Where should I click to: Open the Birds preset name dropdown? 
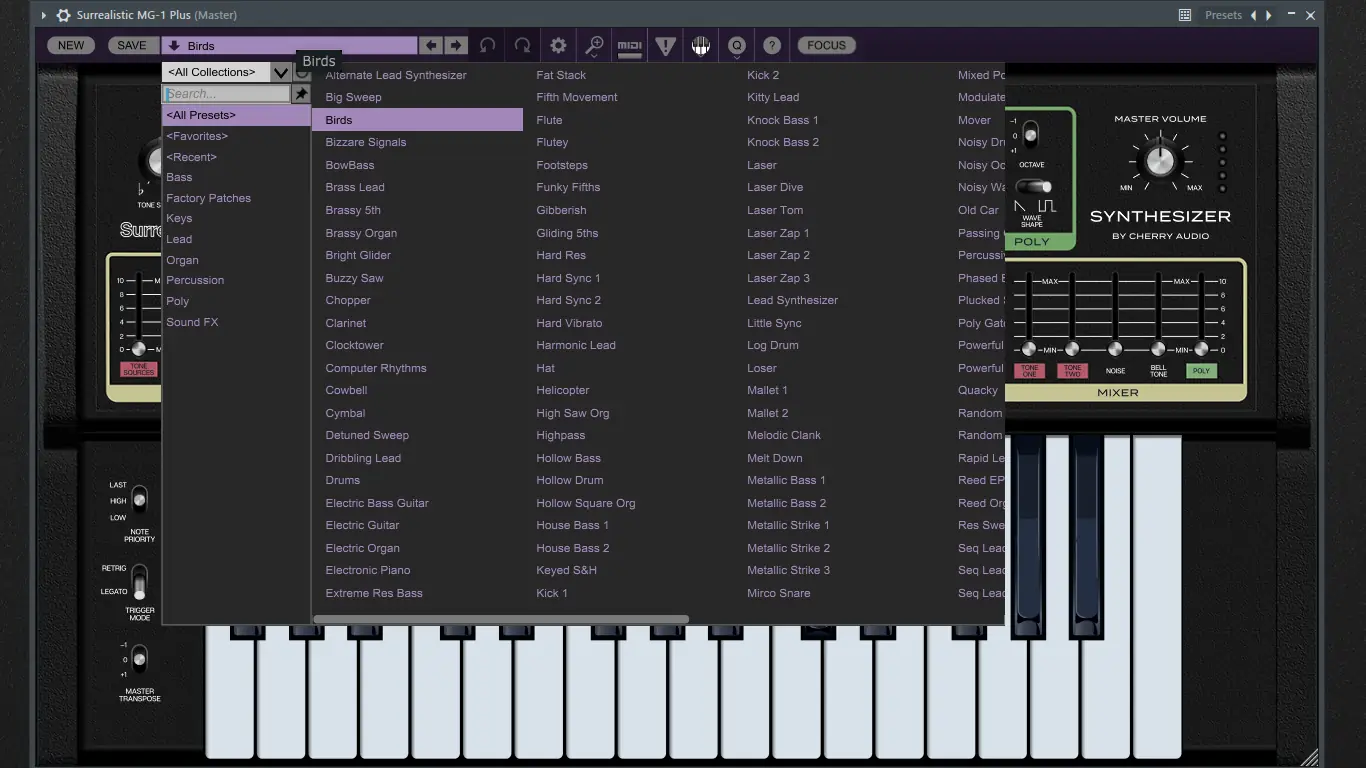click(290, 45)
